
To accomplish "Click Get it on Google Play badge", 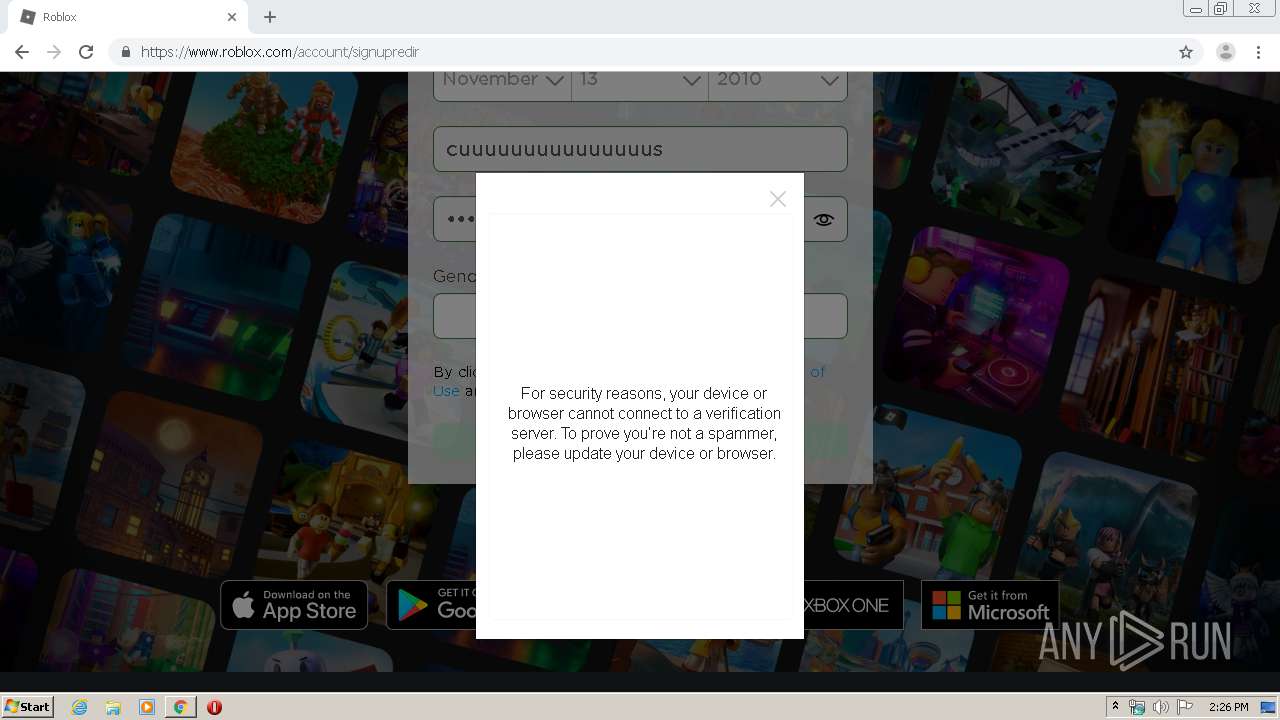I will 431,605.
